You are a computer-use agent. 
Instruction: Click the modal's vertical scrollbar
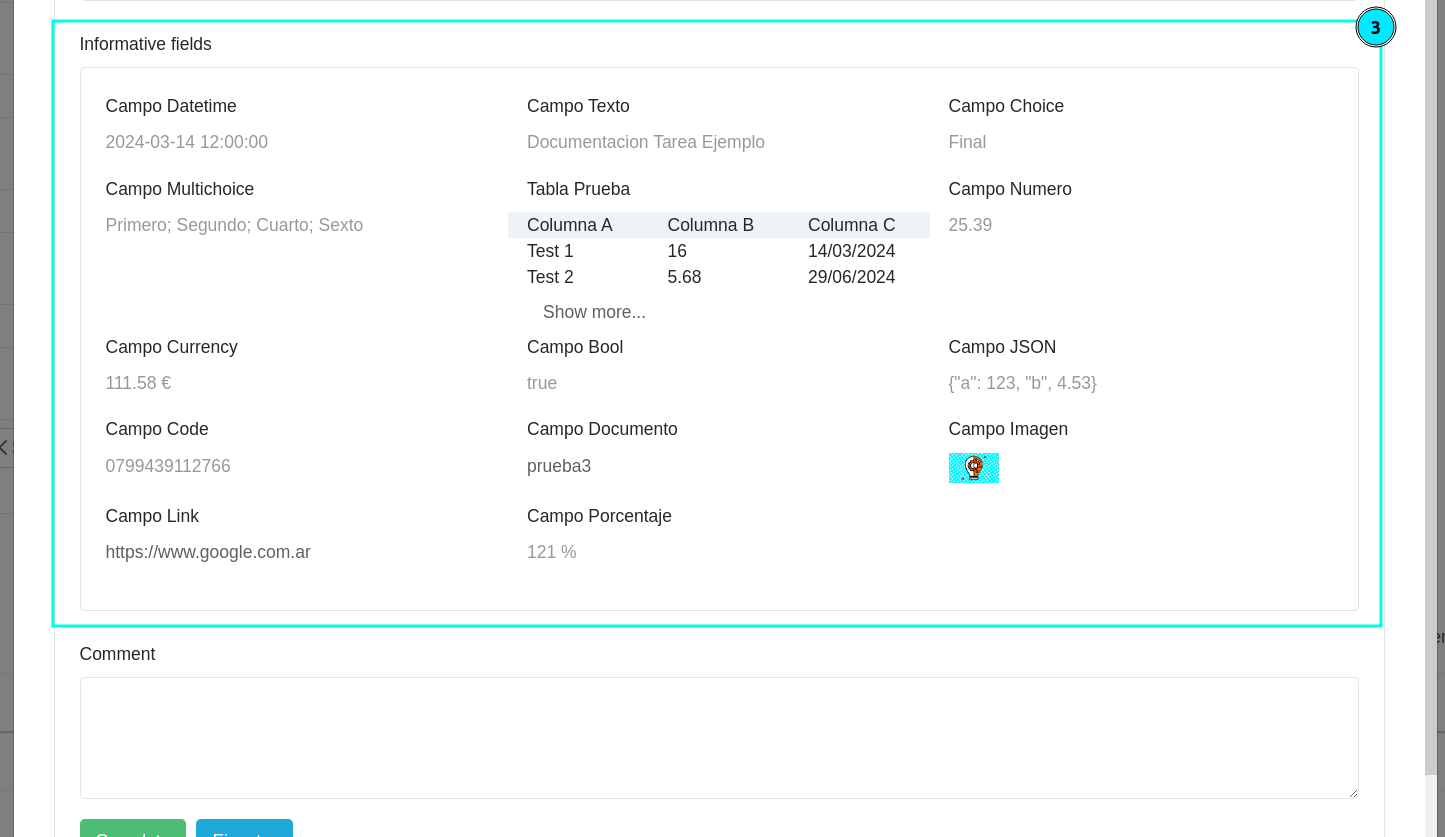coord(1430,400)
